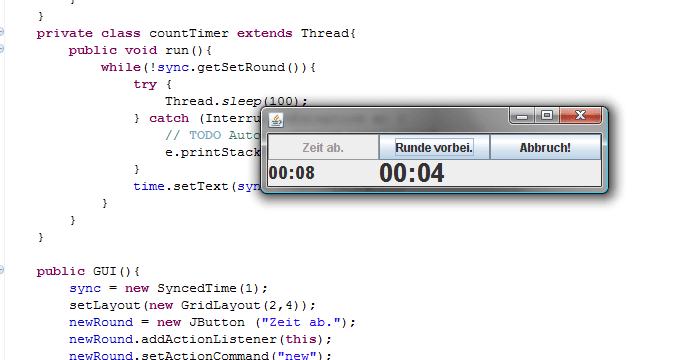Click 'time.setText' in the editor

pyautogui.click(x=181, y=186)
